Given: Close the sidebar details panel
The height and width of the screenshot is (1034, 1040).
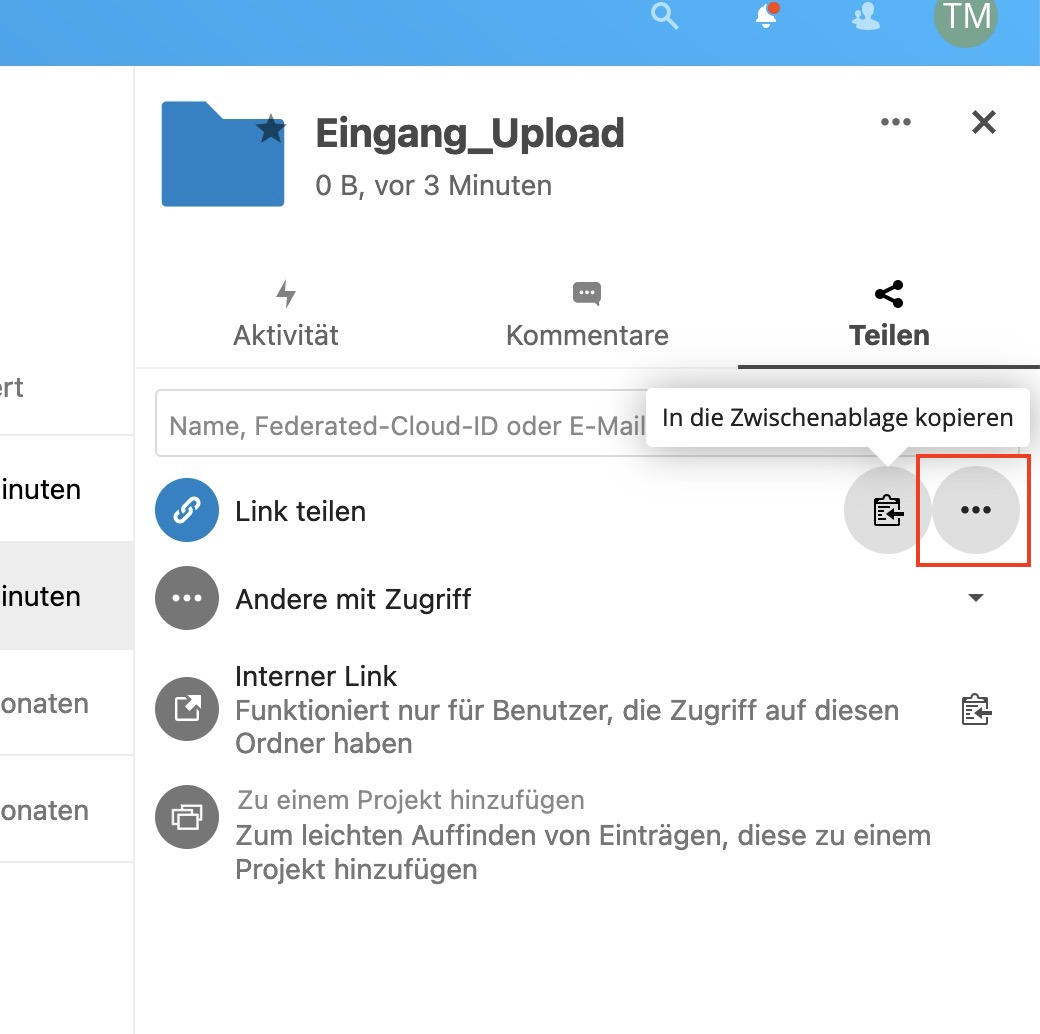Looking at the screenshot, I should pyautogui.click(x=984, y=122).
